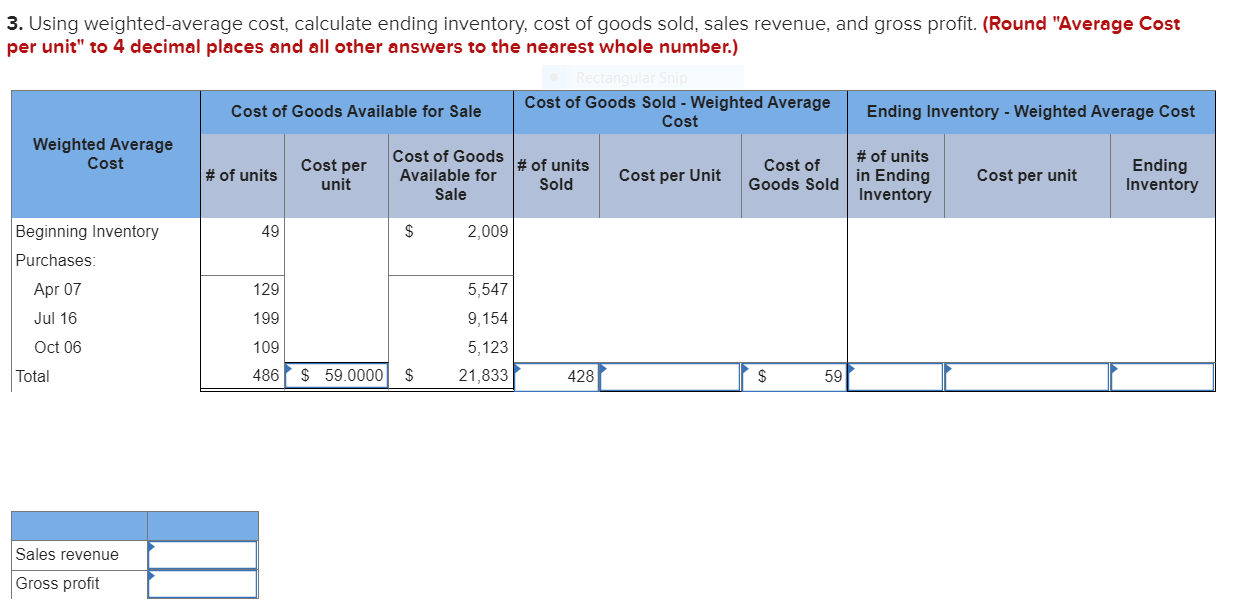The width and height of the screenshot is (1246, 607).
Task: Click the Ending Inventory - Weighted Average Cost header
Action: tap(1031, 112)
